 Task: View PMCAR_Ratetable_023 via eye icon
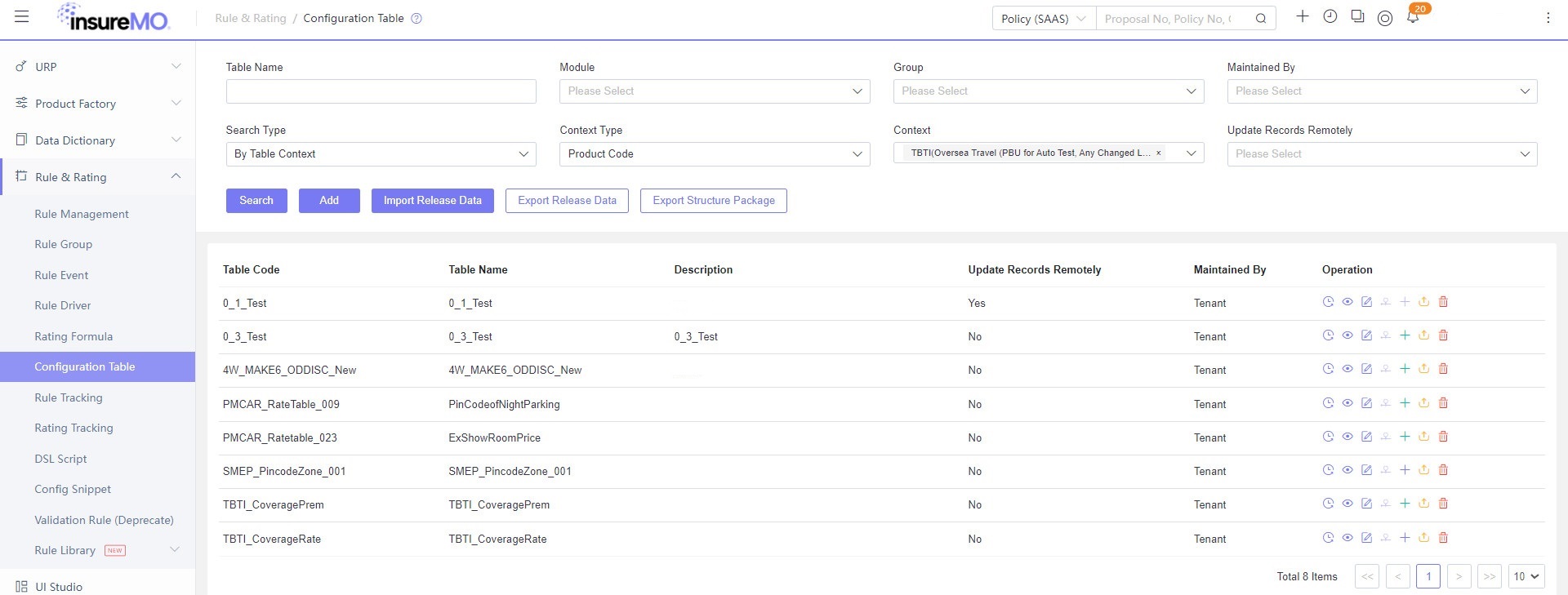click(x=1347, y=437)
